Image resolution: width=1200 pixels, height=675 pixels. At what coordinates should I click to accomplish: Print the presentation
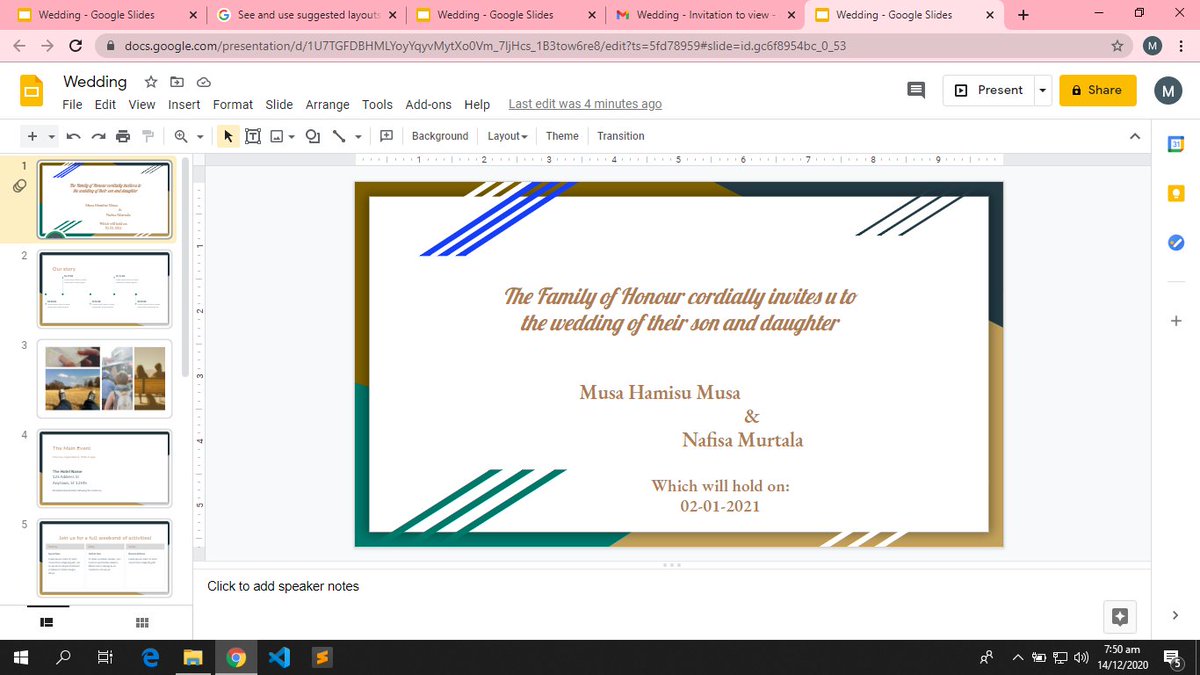click(123, 136)
